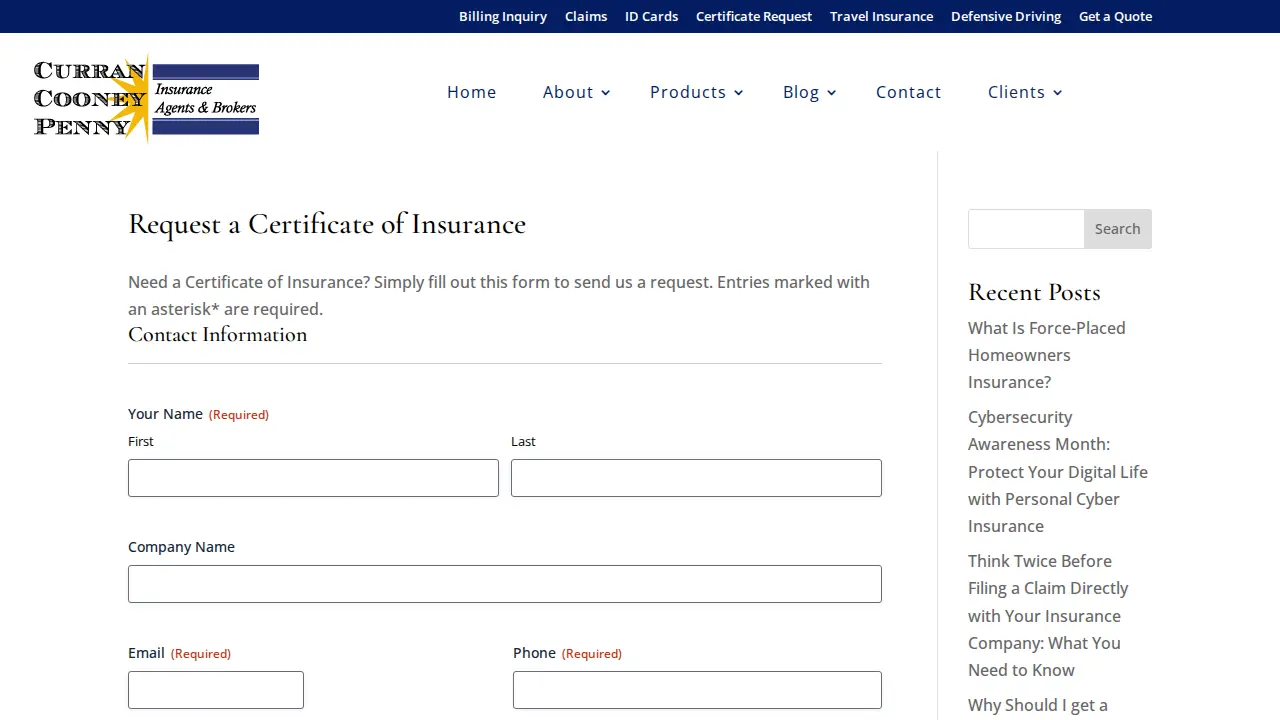Open the Claims link
This screenshot has height=720, width=1280.
586,16
